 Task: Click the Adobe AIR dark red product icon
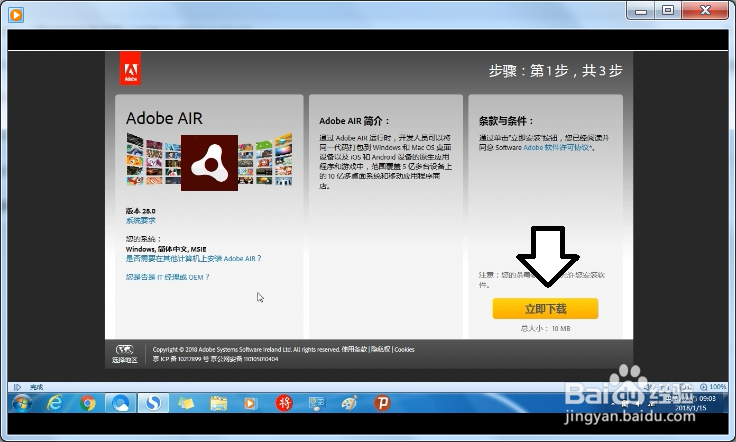point(209,163)
